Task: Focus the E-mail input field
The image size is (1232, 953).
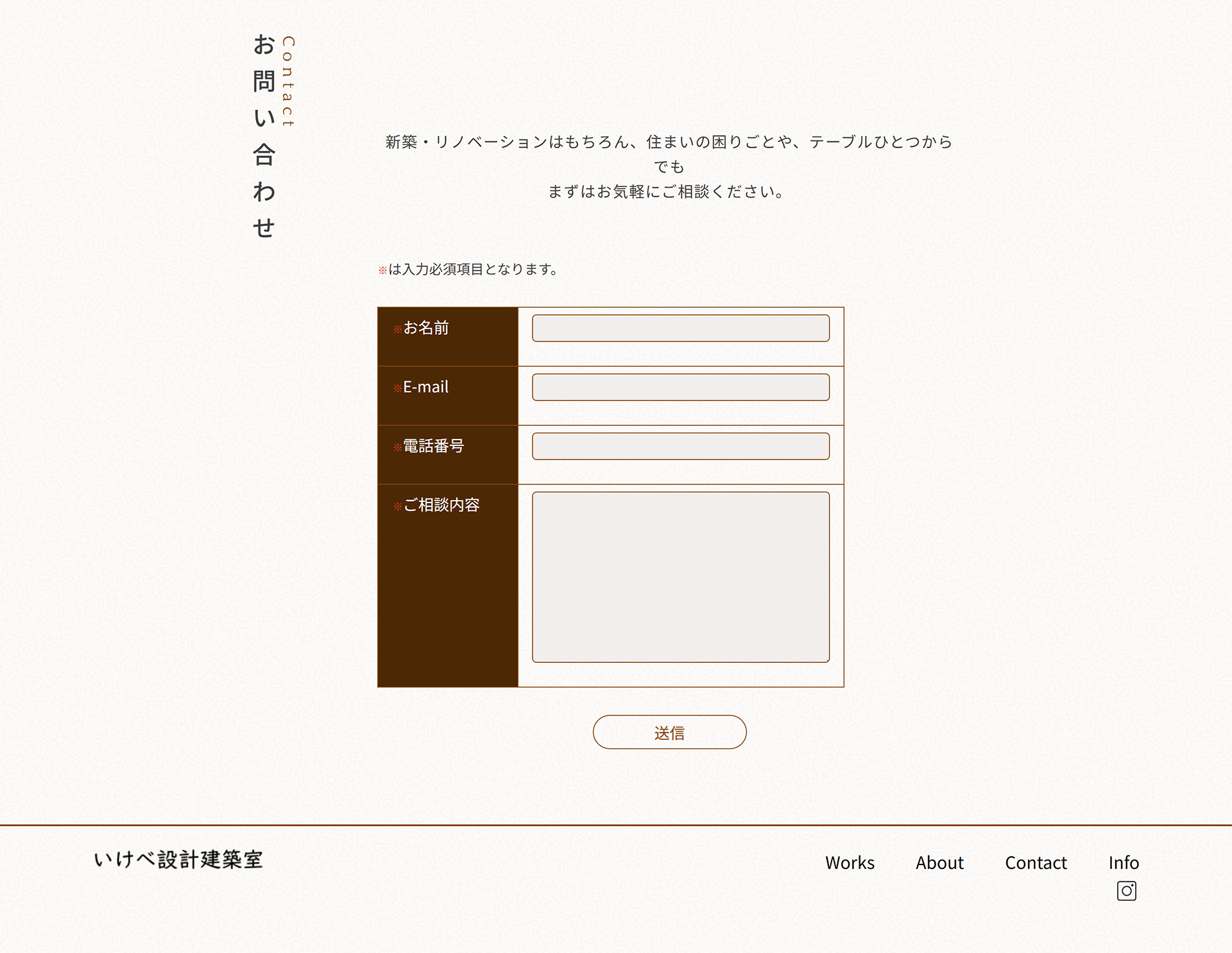Action: point(680,387)
